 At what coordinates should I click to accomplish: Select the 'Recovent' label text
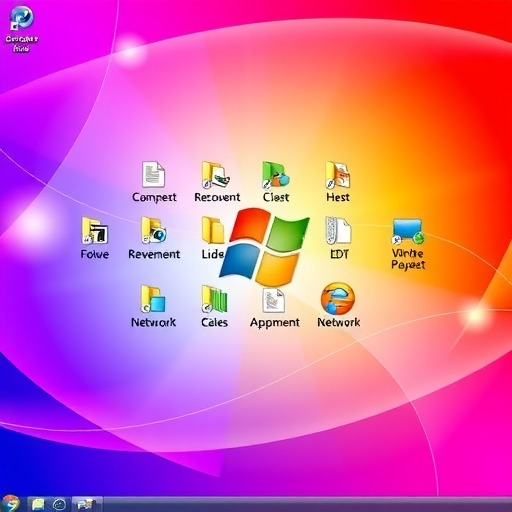(217, 197)
